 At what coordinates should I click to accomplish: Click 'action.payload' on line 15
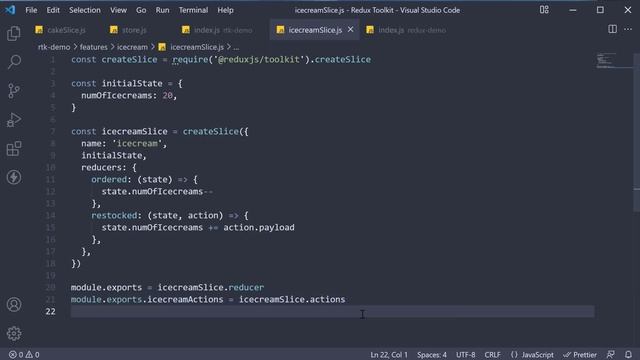click(x=259, y=227)
